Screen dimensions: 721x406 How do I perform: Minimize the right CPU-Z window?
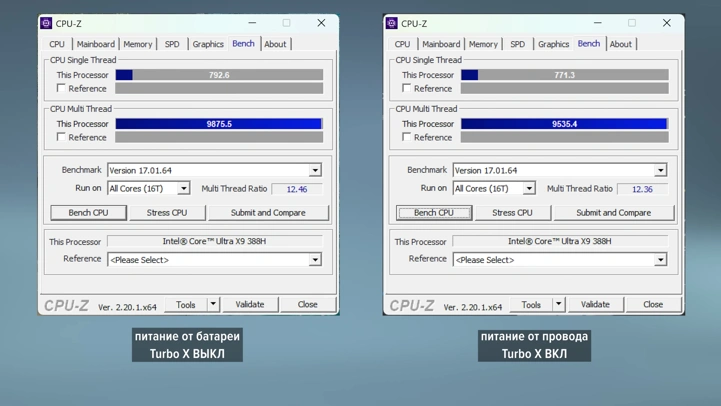click(597, 23)
